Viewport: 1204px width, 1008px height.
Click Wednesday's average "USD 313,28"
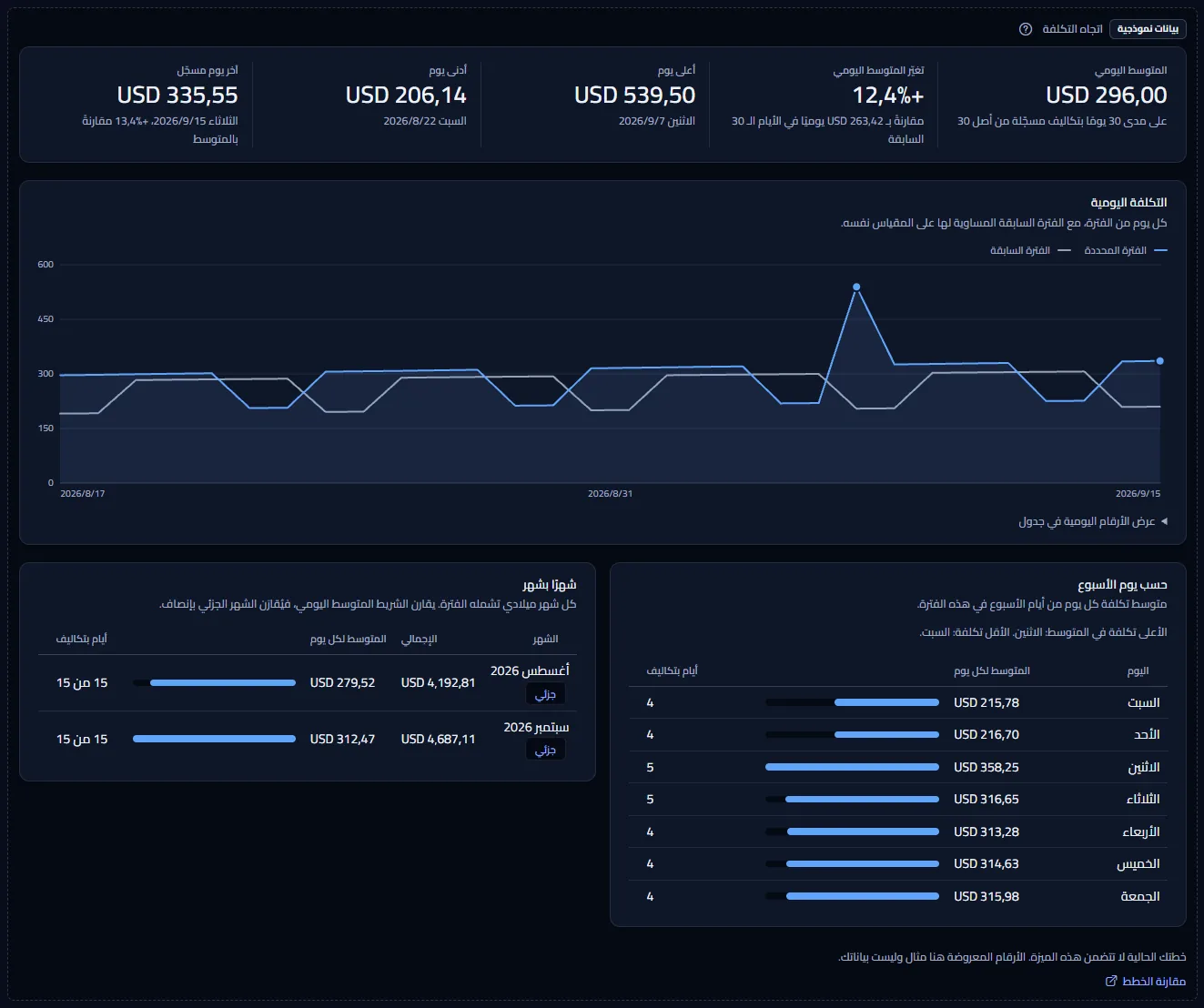coord(986,832)
